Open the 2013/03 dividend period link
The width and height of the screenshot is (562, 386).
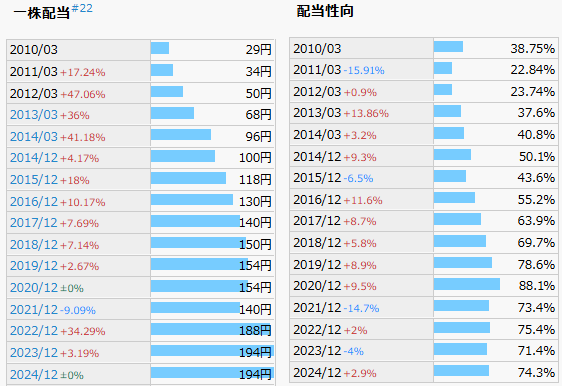34,115
